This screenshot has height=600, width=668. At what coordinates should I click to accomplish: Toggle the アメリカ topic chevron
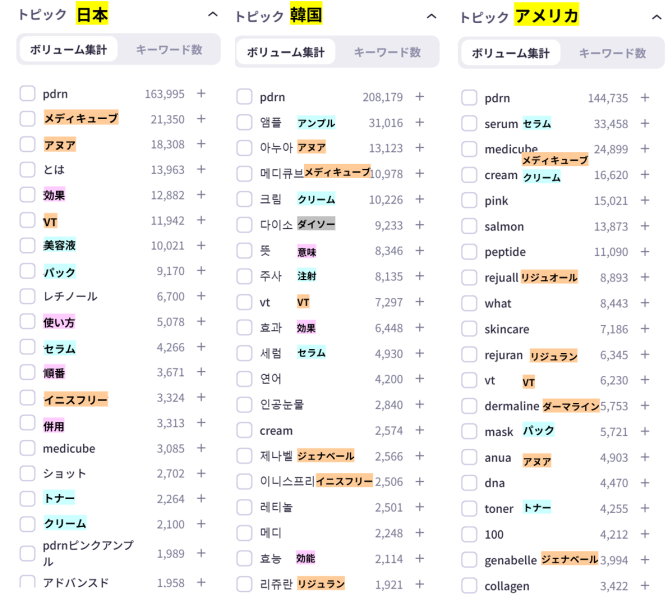(x=656, y=17)
